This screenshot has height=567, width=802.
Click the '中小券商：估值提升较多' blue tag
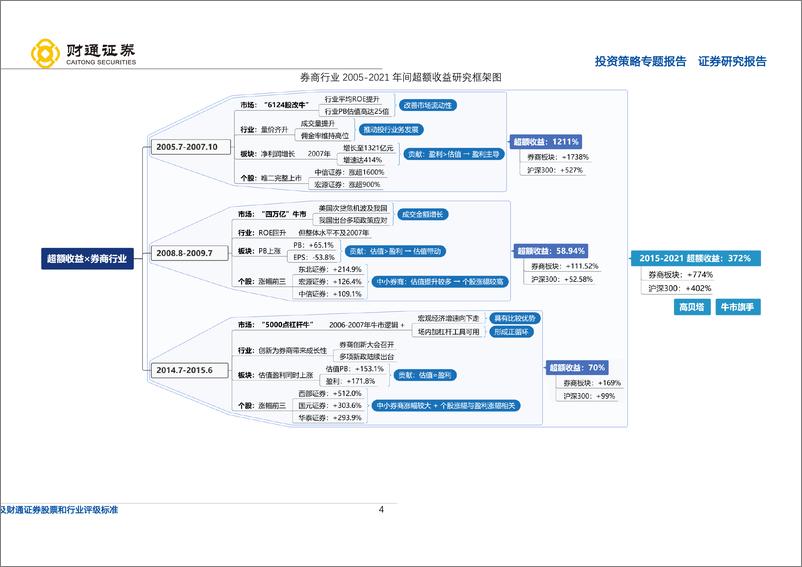440,281
